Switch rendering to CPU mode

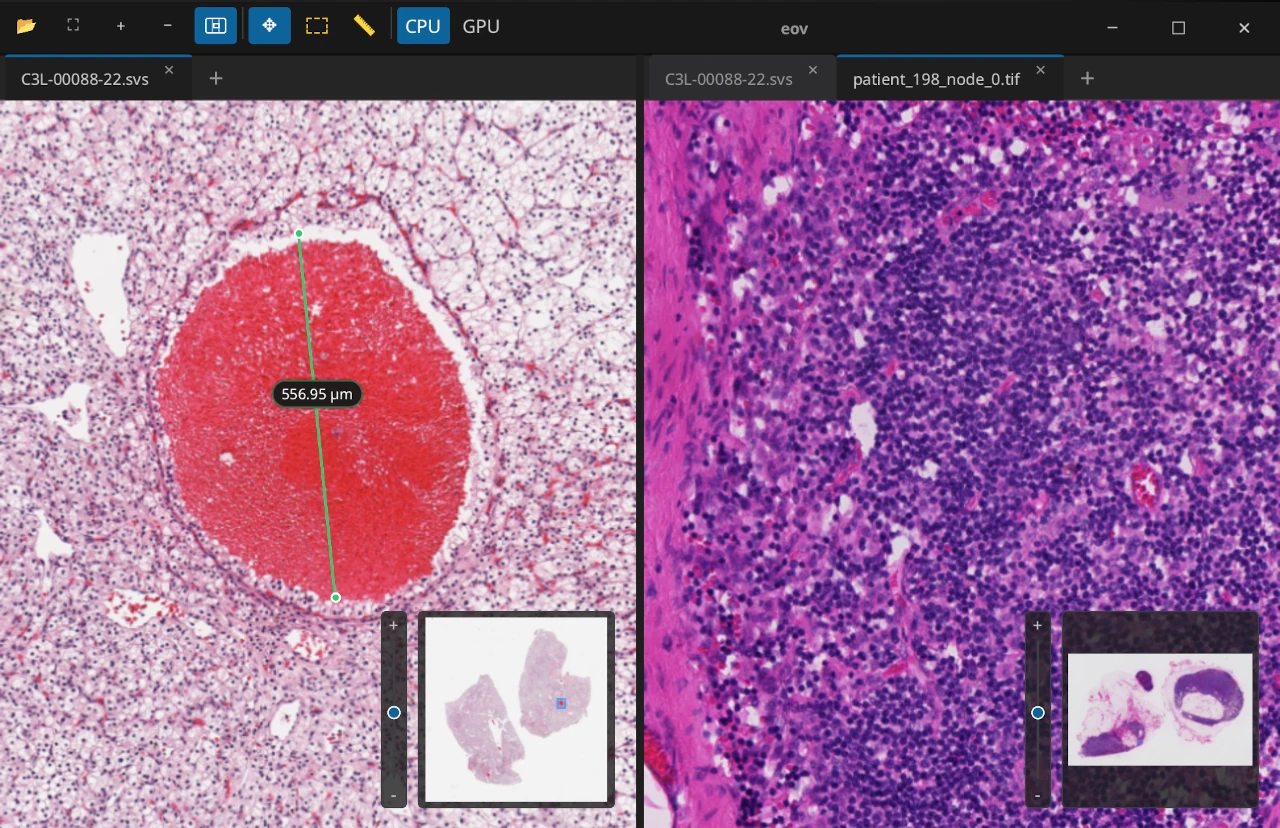click(423, 26)
